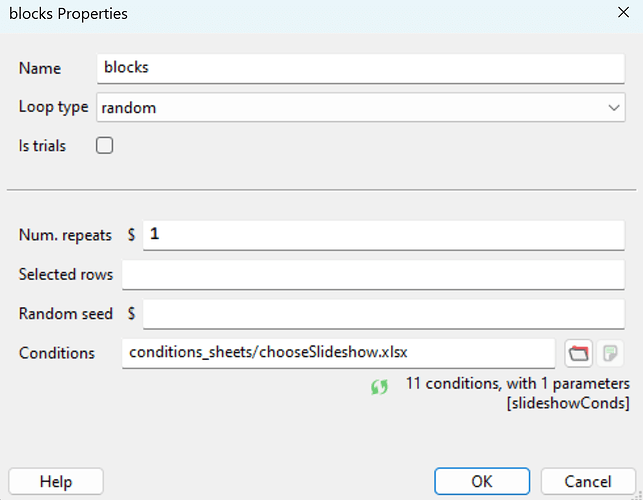This screenshot has height=500, width=643.
Task: Click the dollar sign beside Random seed
Action: (x=132, y=313)
